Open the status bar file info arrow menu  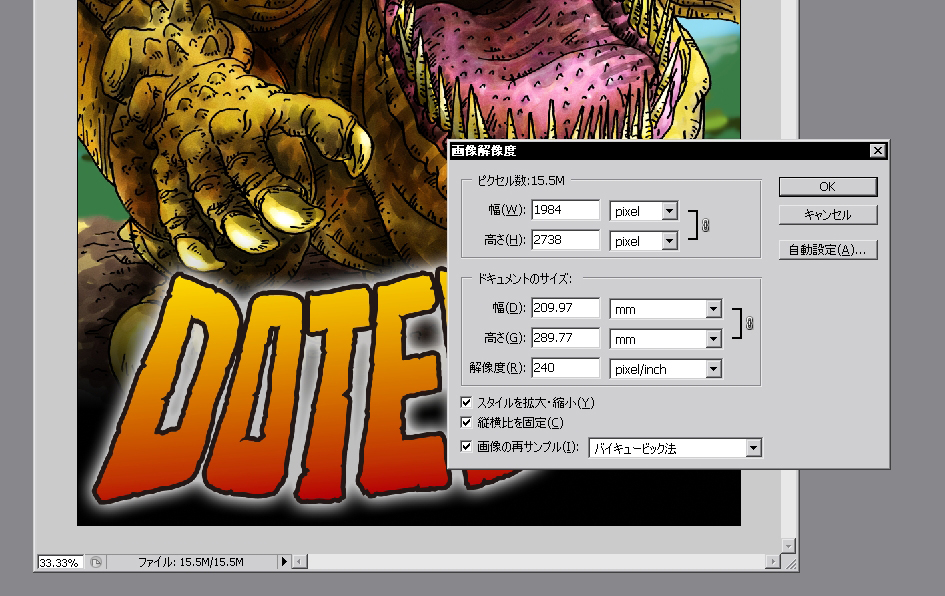284,562
